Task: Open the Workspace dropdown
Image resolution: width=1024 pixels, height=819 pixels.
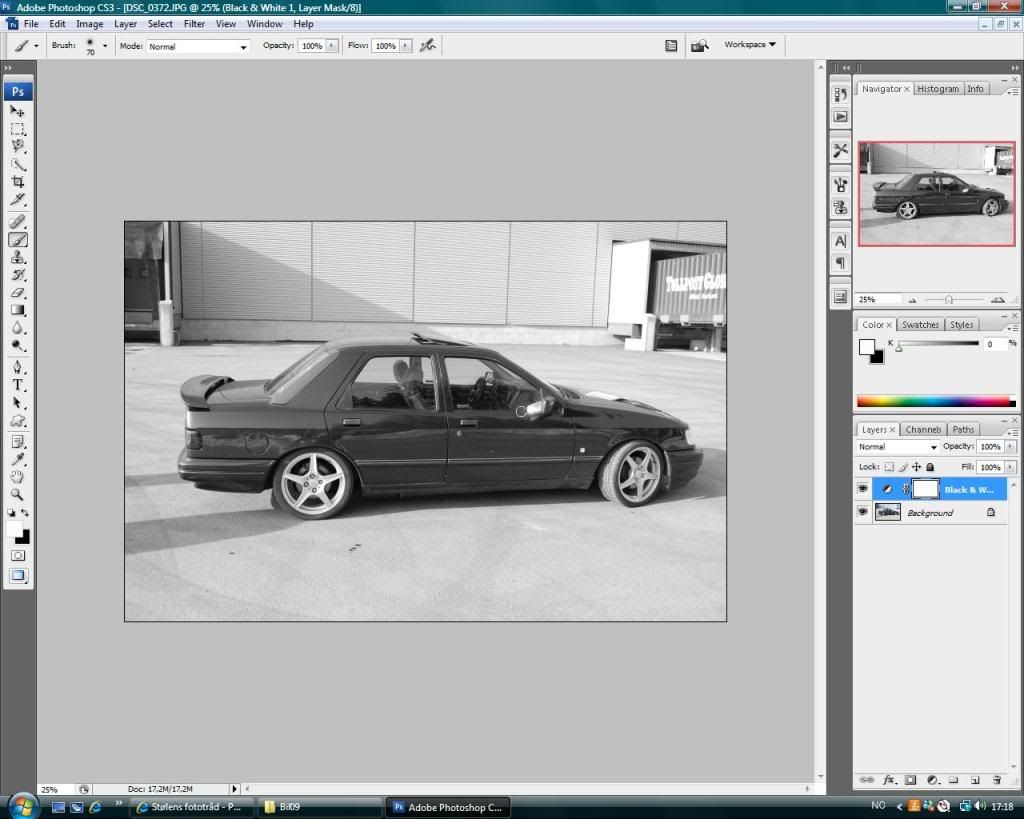Action: pyautogui.click(x=750, y=44)
